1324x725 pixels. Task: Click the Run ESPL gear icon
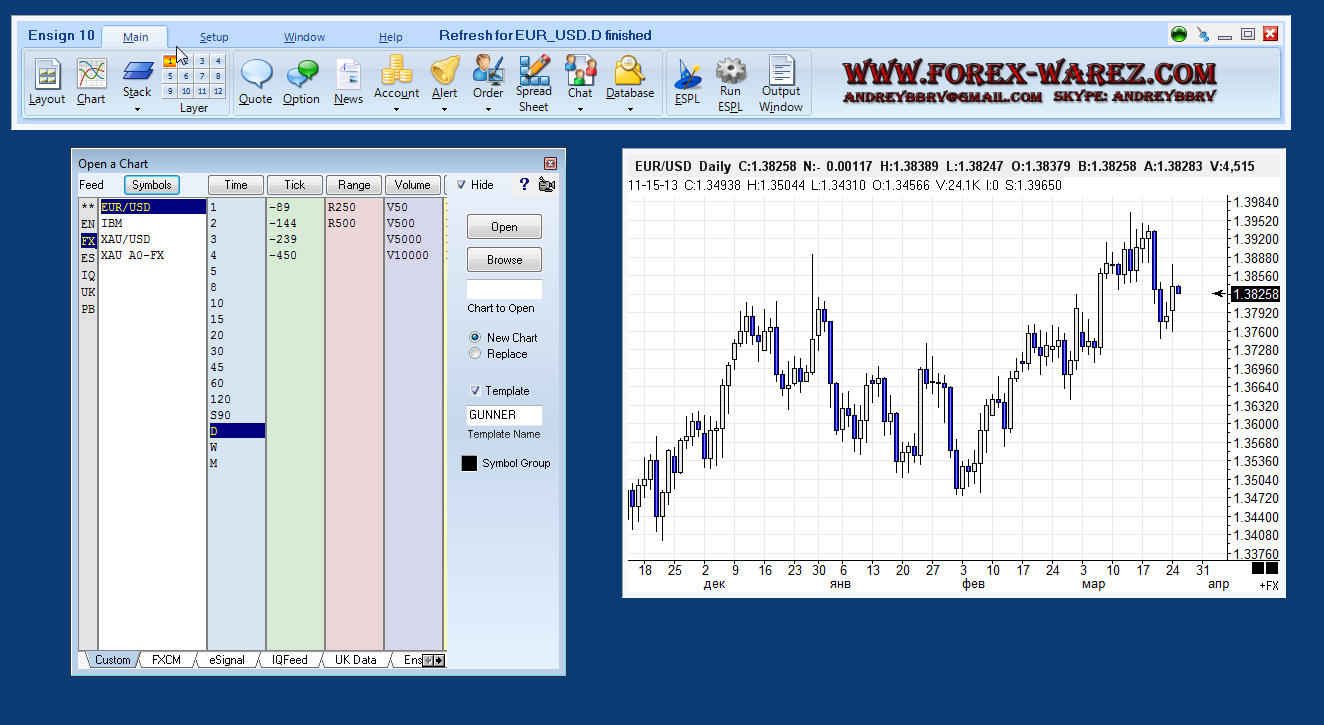[731, 70]
